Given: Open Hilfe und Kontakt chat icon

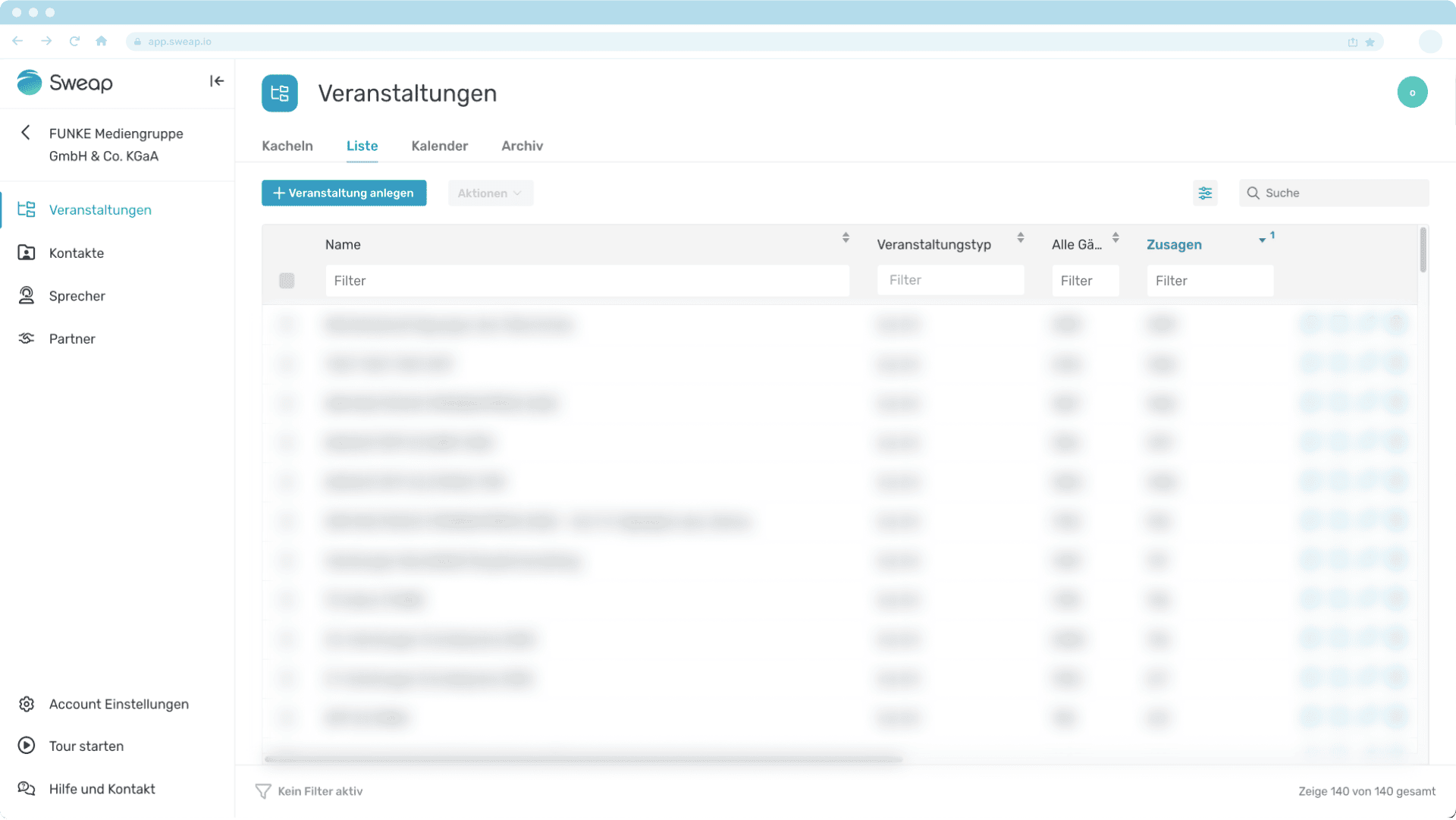Looking at the screenshot, I should (x=27, y=789).
